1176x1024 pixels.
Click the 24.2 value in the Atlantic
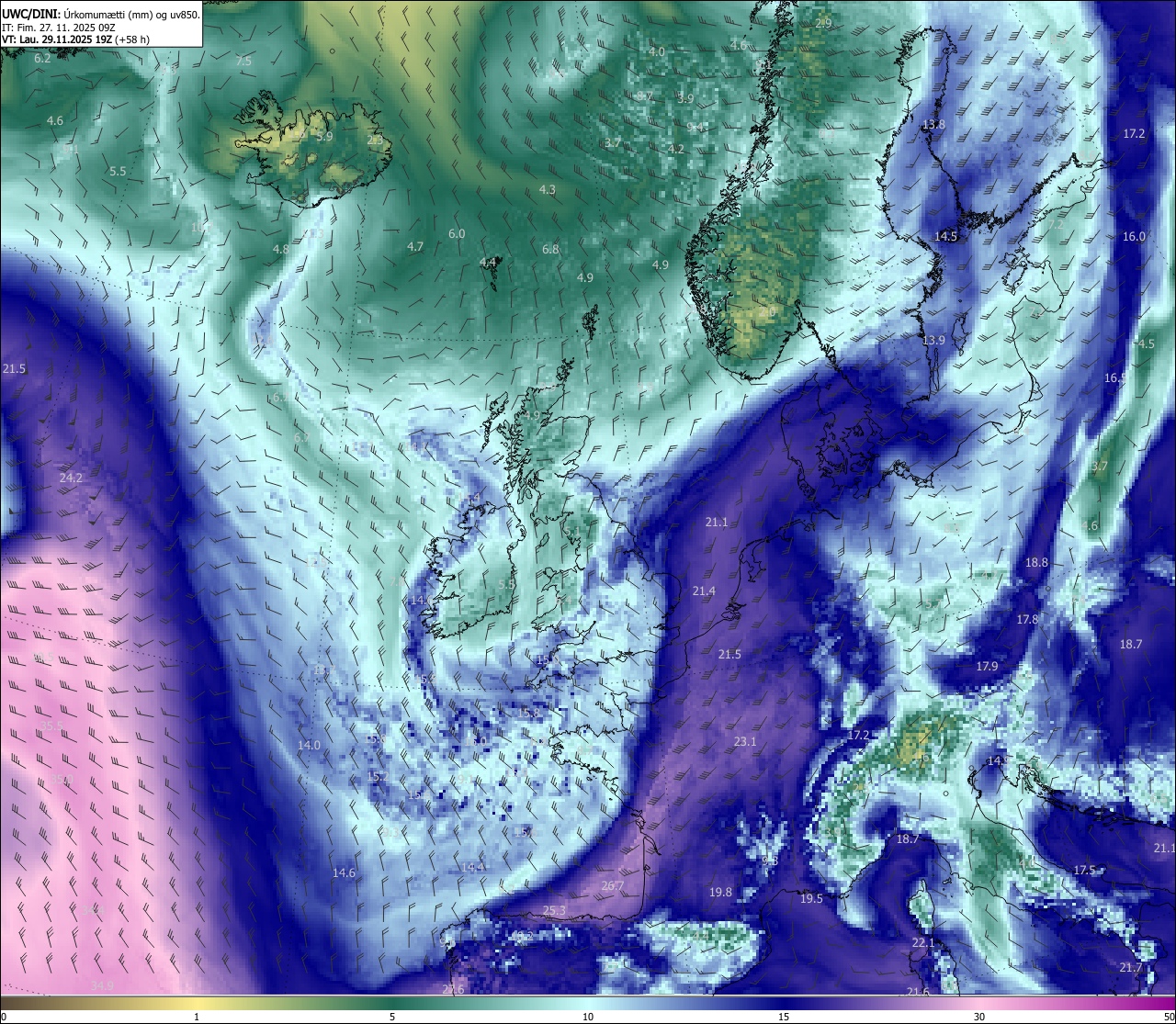[x=71, y=478]
